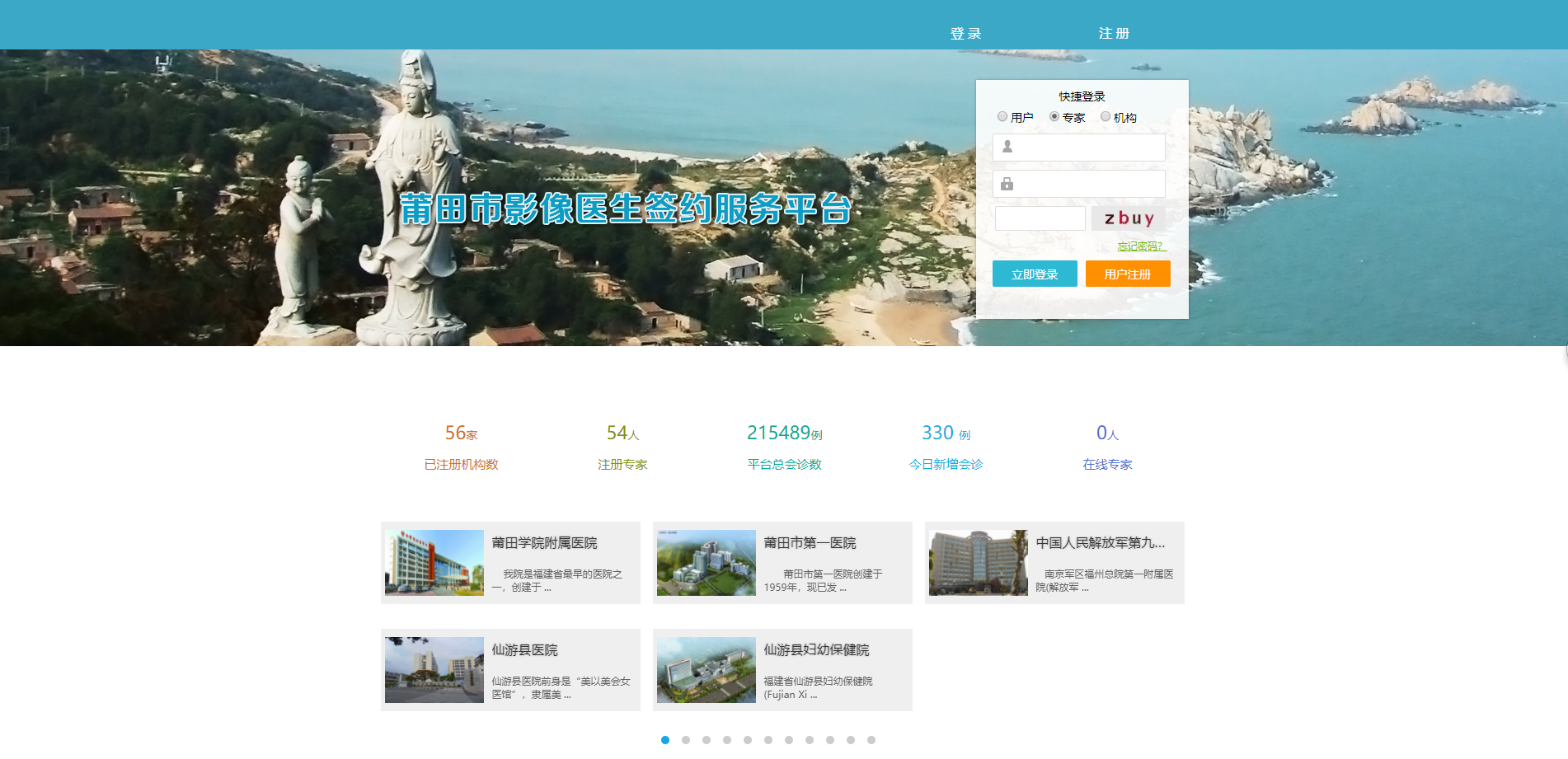1568x759 pixels.
Task: Open 莆田学院附属医院 hospital thumbnail
Action: coord(434,563)
